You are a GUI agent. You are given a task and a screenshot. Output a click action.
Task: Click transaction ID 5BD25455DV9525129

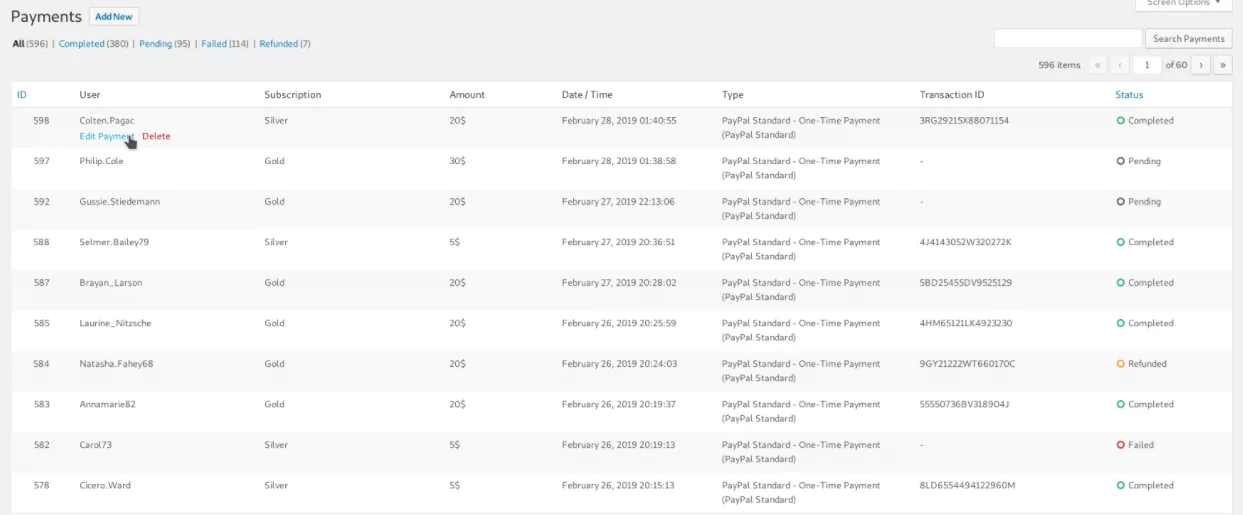(x=966, y=283)
